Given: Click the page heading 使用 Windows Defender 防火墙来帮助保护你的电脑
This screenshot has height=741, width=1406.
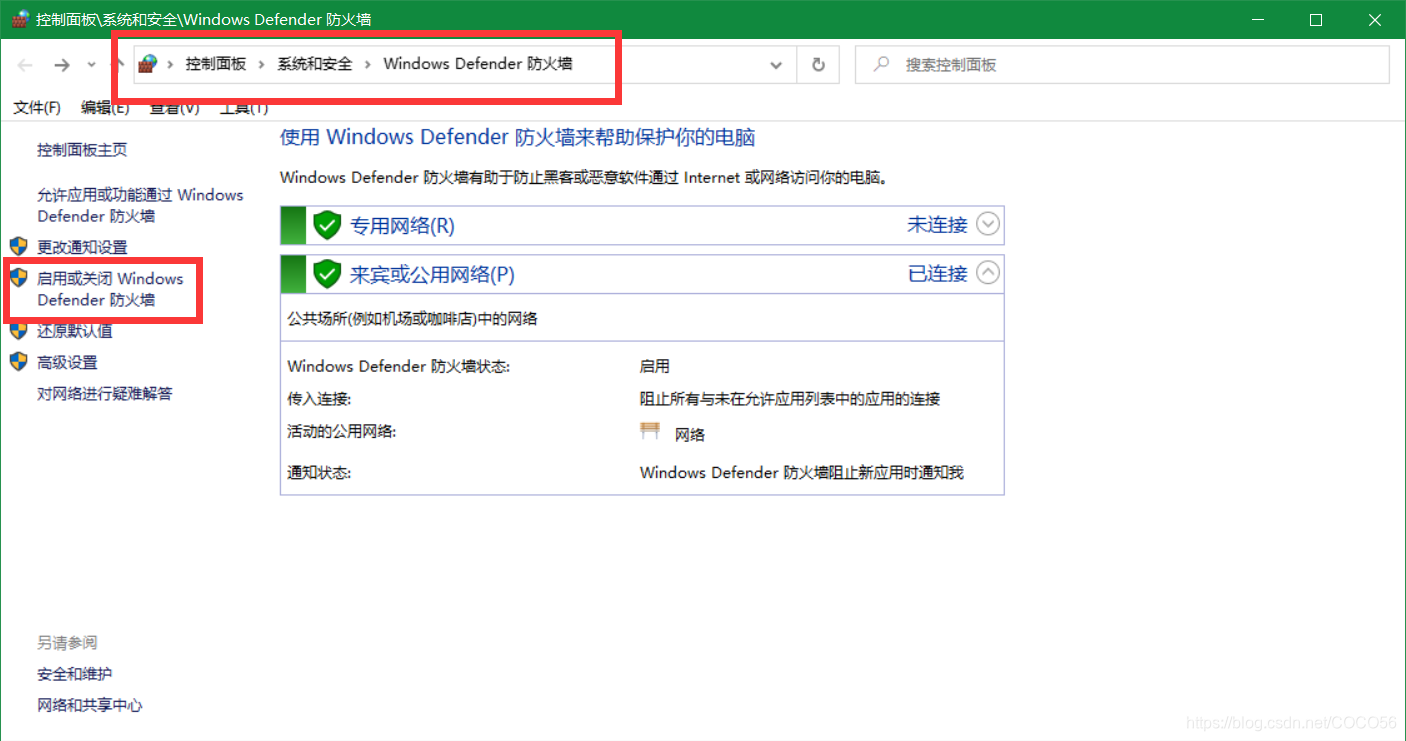Looking at the screenshot, I should pos(518,137).
